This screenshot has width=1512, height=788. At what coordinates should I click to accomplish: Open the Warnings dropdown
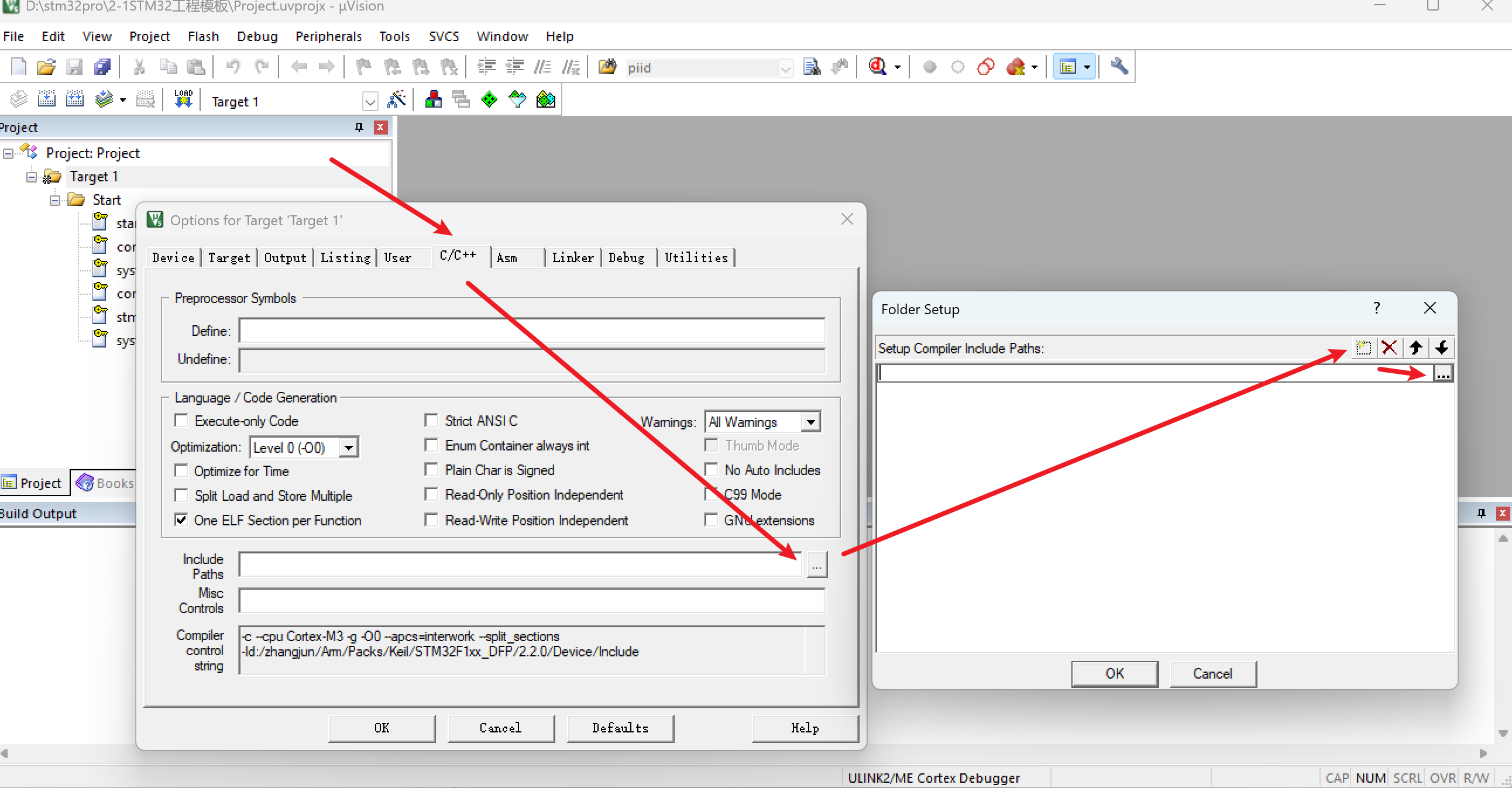point(810,422)
